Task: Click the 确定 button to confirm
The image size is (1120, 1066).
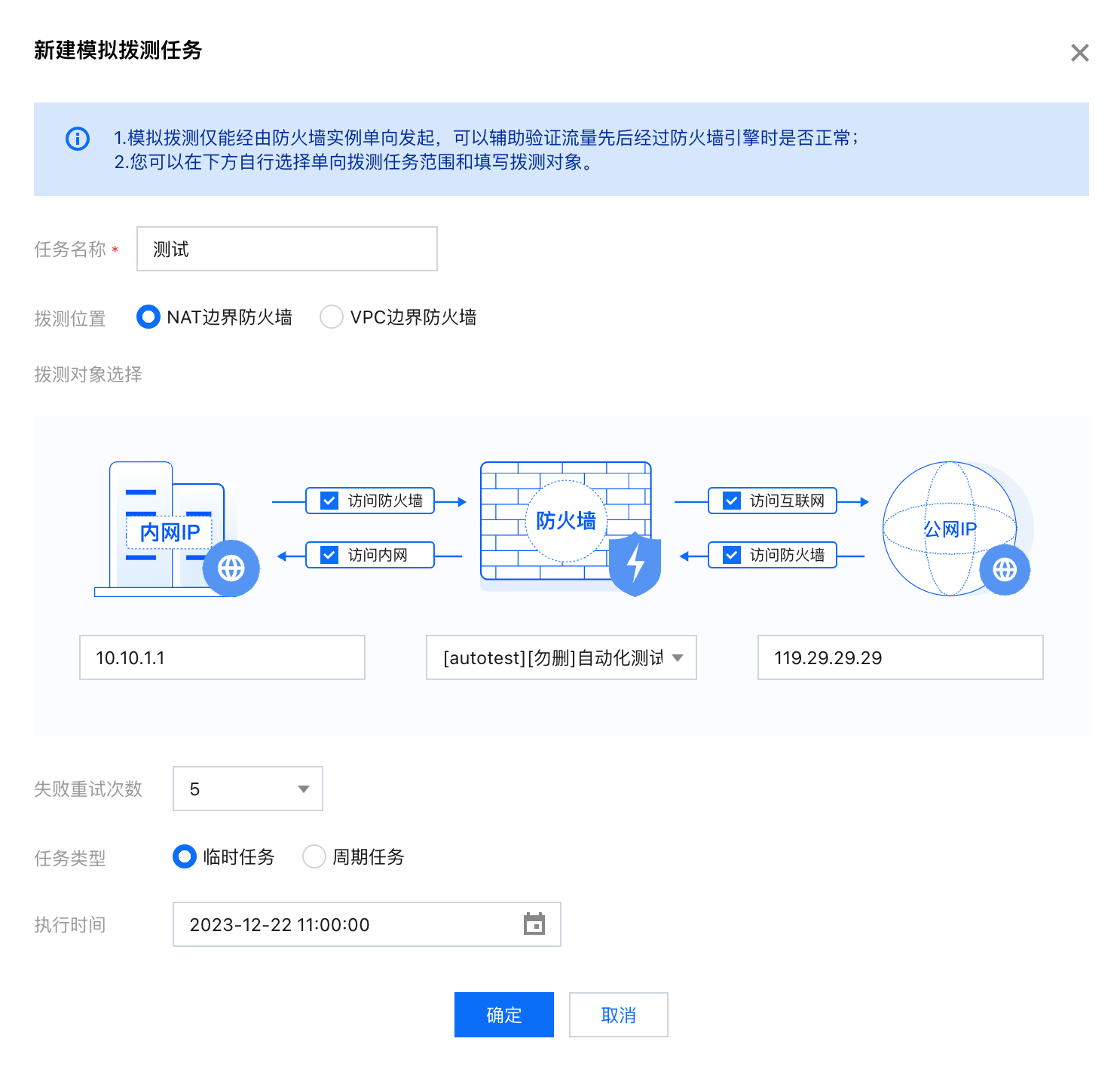Action: (x=503, y=1015)
